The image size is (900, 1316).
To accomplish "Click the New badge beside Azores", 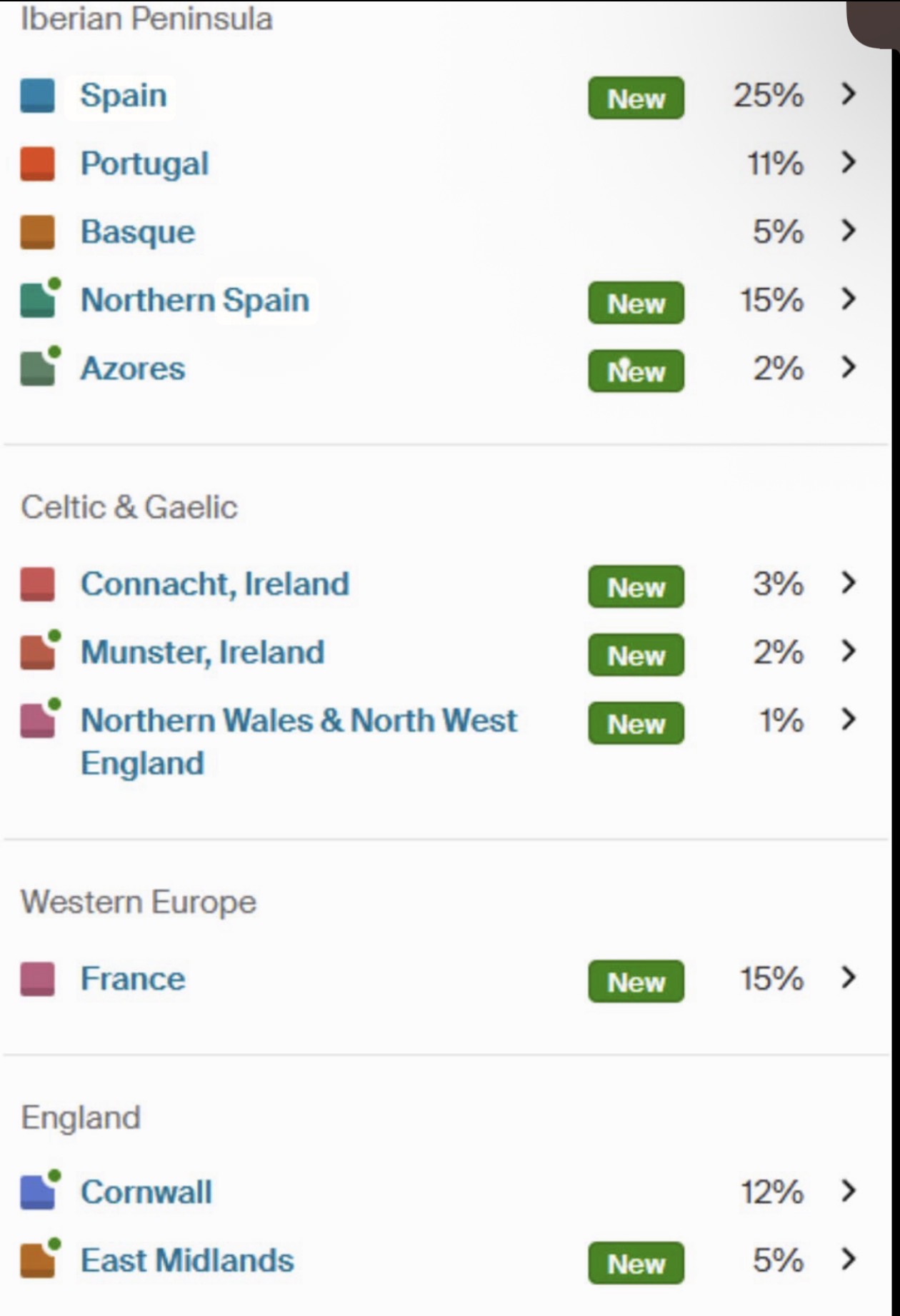I will (x=636, y=371).
